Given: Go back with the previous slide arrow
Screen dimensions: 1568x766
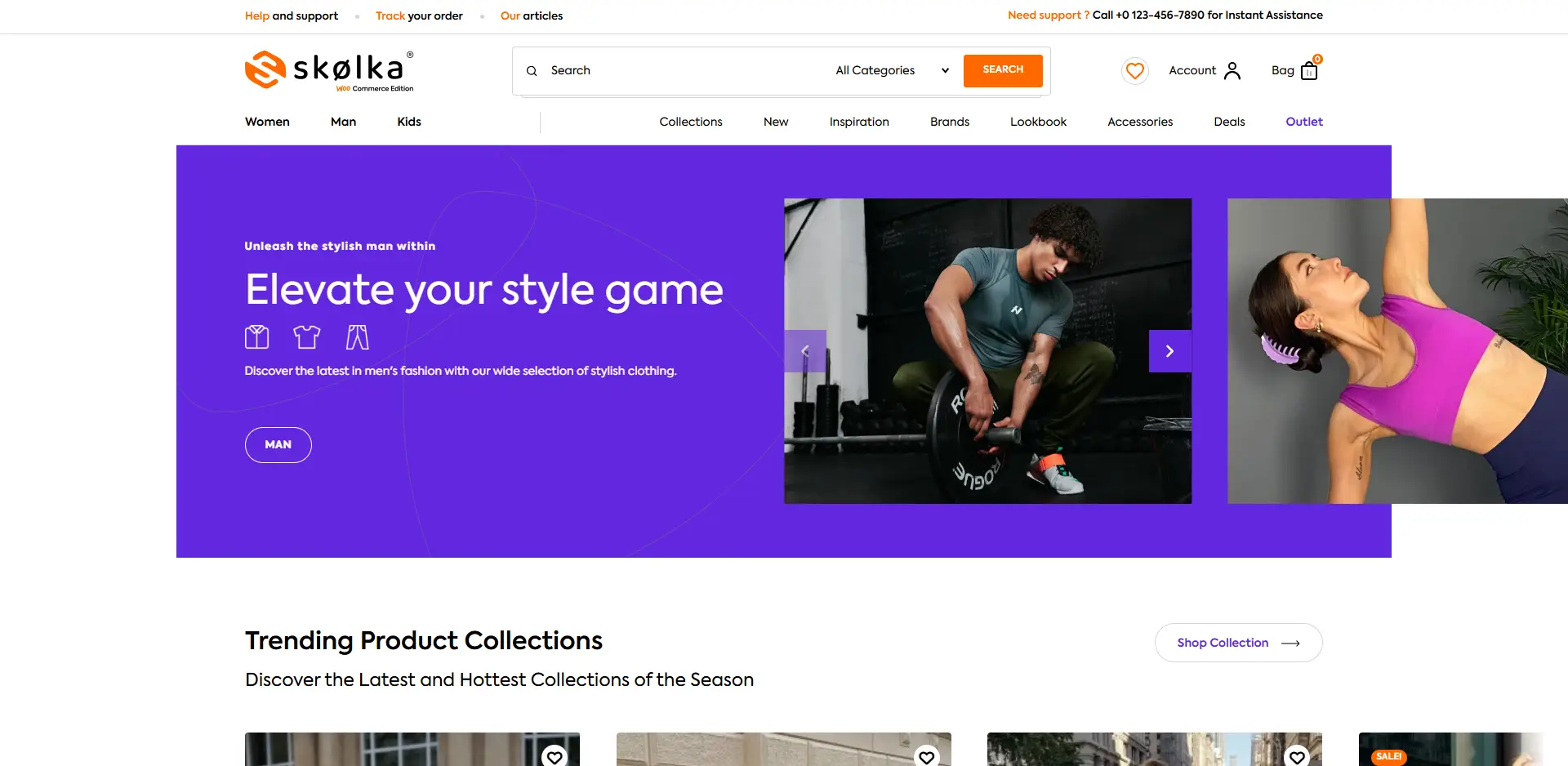Looking at the screenshot, I should tap(805, 351).
